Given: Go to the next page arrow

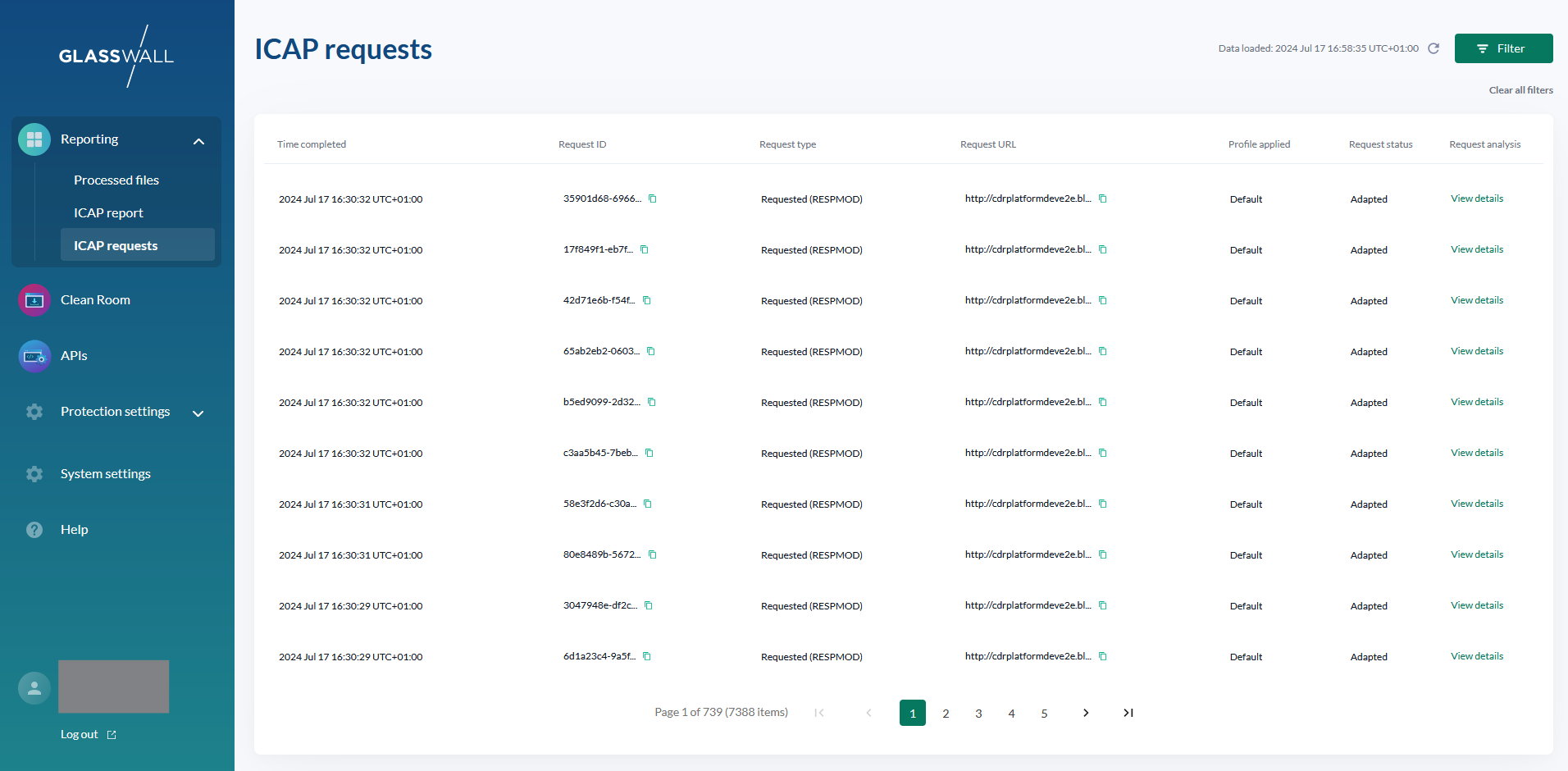Looking at the screenshot, I should coord(1086,713).
